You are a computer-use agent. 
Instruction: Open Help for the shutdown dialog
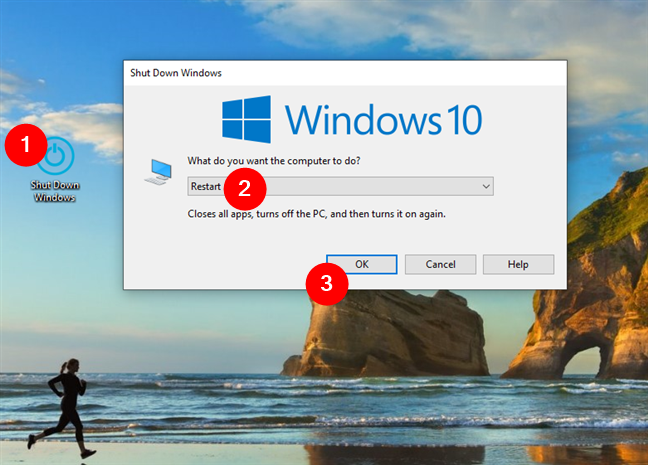click(518, 264)
